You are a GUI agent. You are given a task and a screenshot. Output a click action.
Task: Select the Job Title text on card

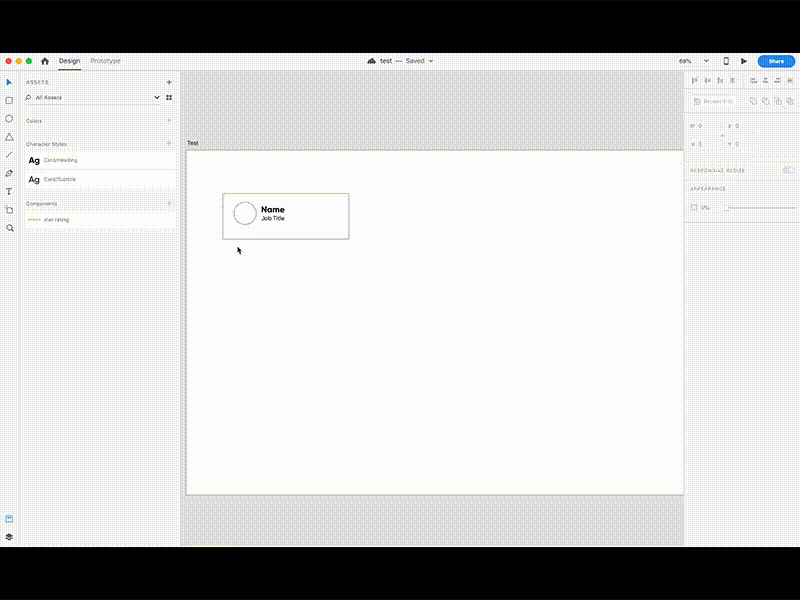[273, 218]
